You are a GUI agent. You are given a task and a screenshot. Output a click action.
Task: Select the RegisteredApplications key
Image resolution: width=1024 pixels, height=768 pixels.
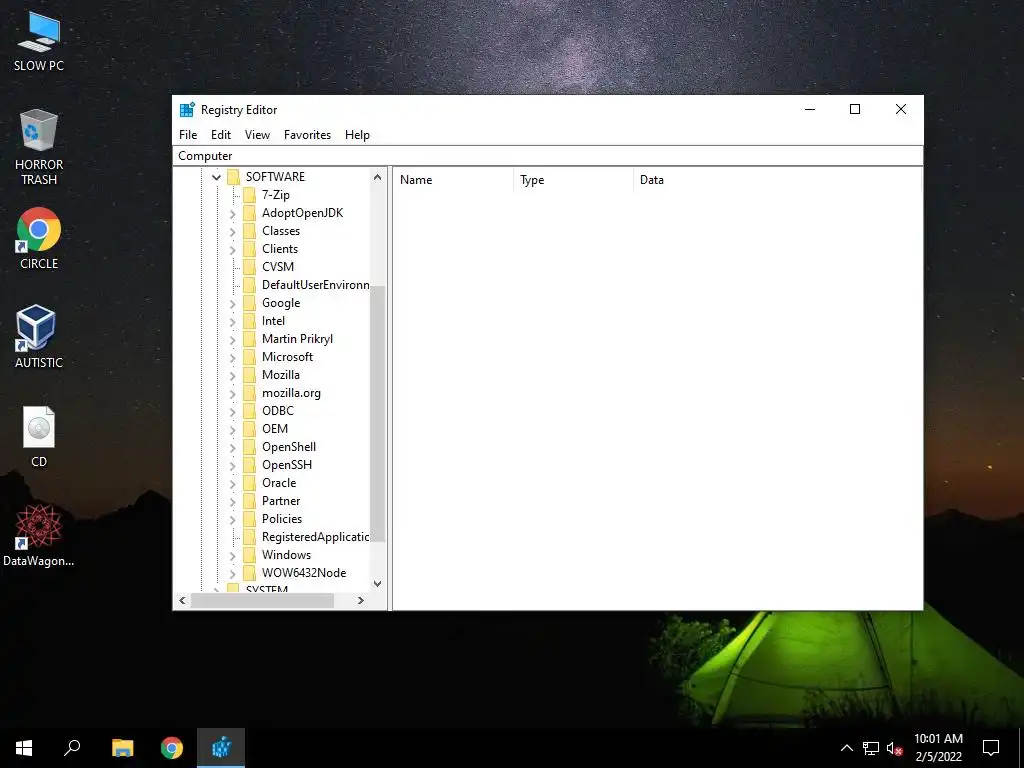click(x=315, y=537)
